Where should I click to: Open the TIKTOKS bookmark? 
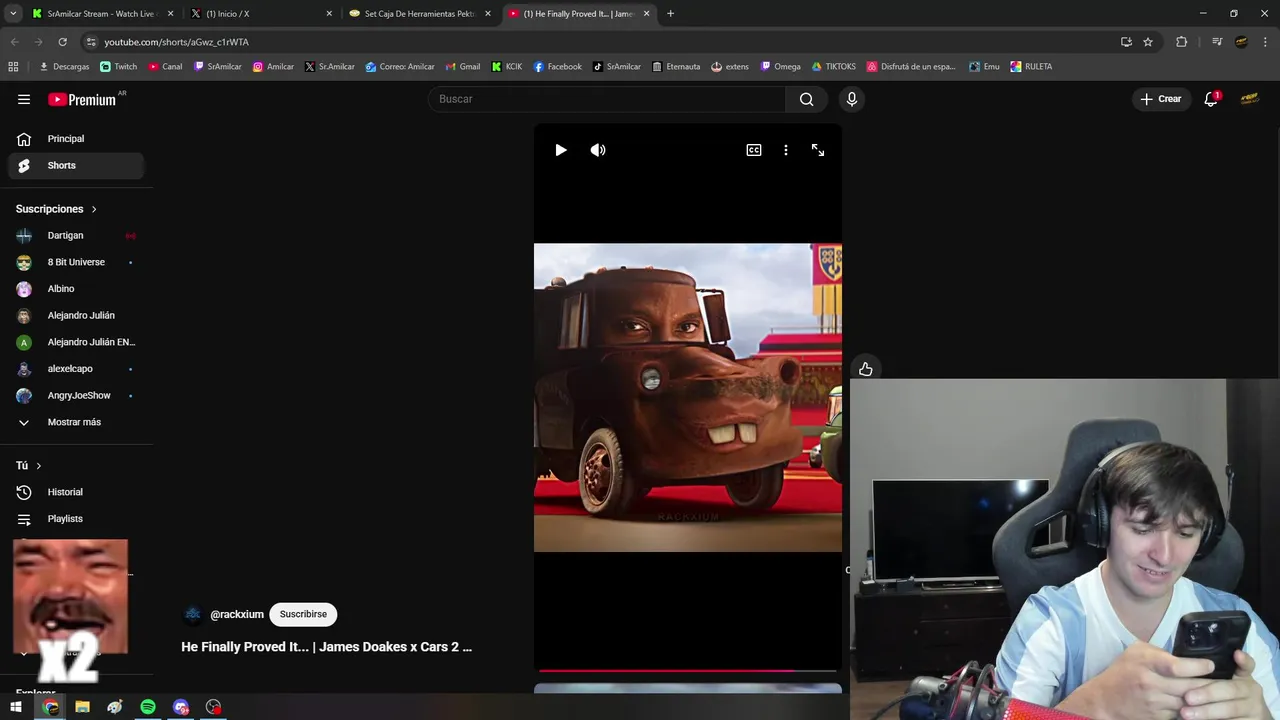[834, 67]
